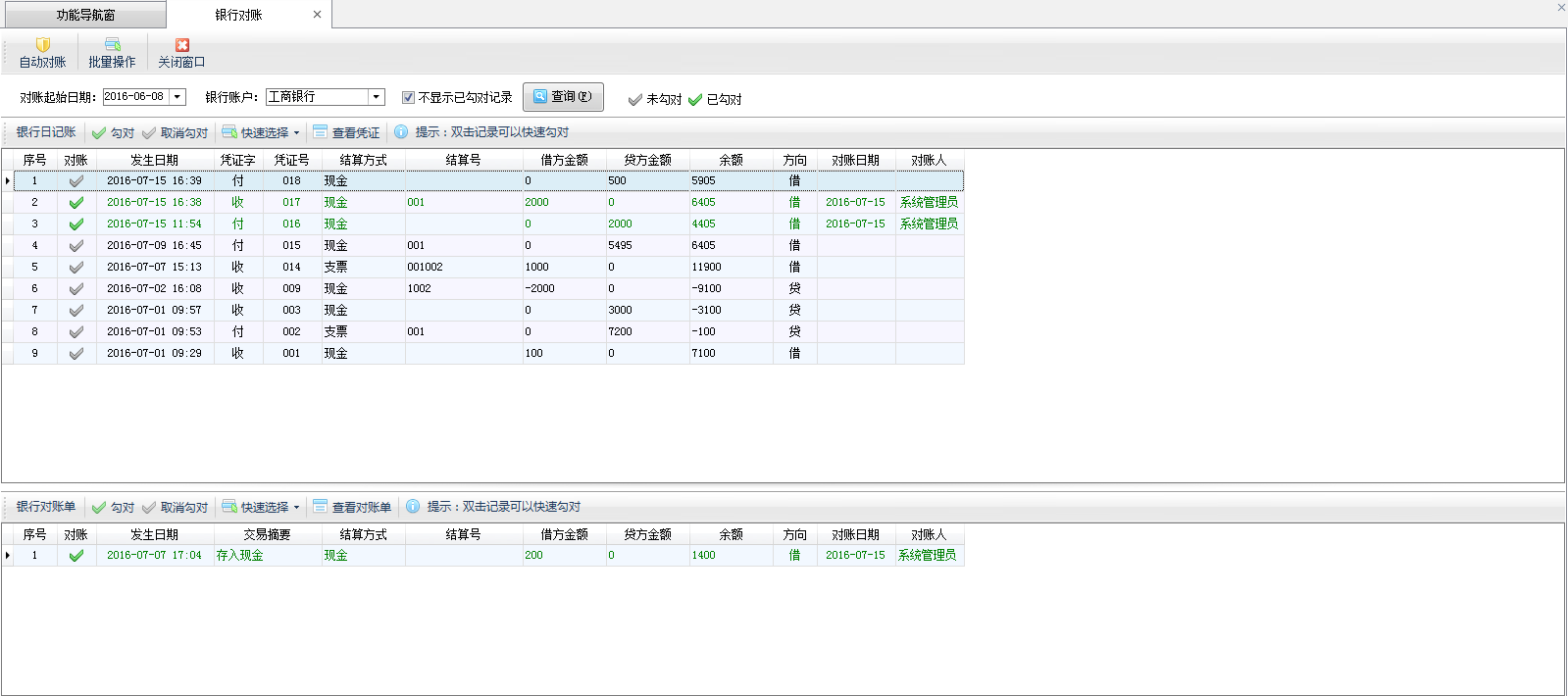1568x696 pixels.
Task: Click the 查询 button
Action: pyautogui.click(x=563, y=96)
